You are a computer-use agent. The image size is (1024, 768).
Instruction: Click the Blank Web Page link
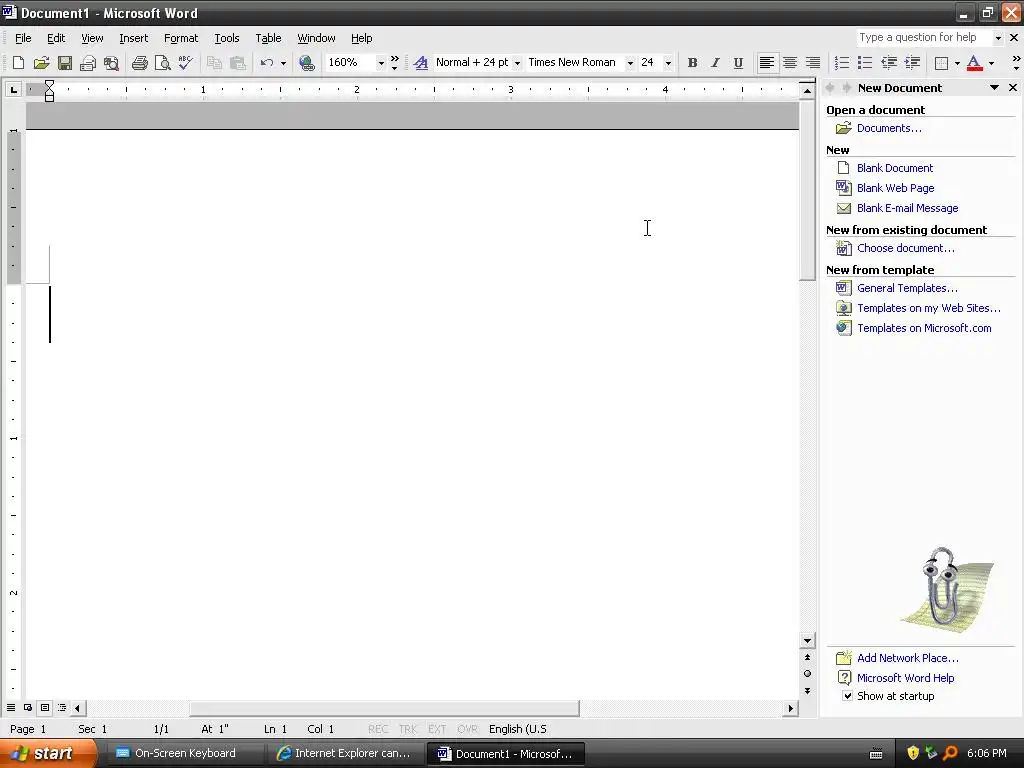pos(895,188)
